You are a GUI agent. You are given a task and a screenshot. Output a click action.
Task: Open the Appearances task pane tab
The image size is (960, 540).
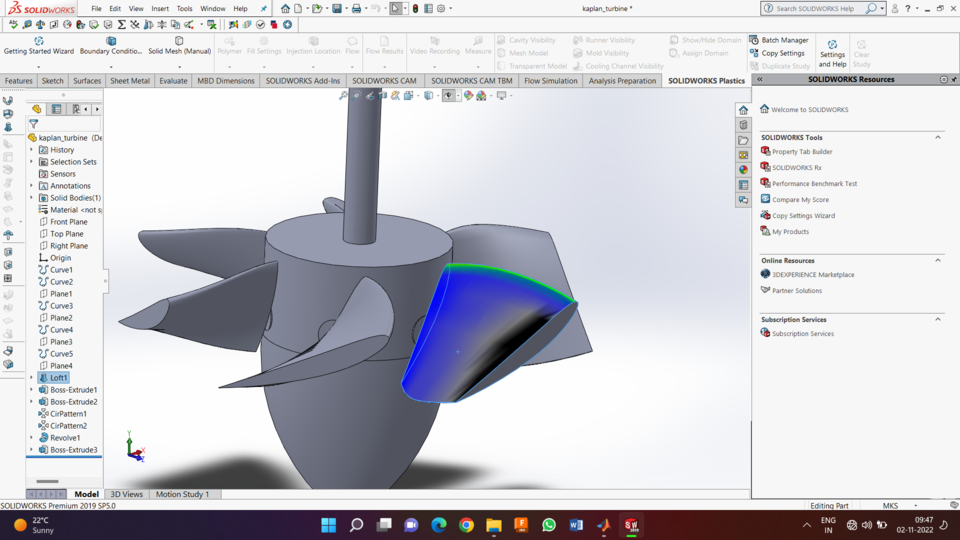point(743,170)
